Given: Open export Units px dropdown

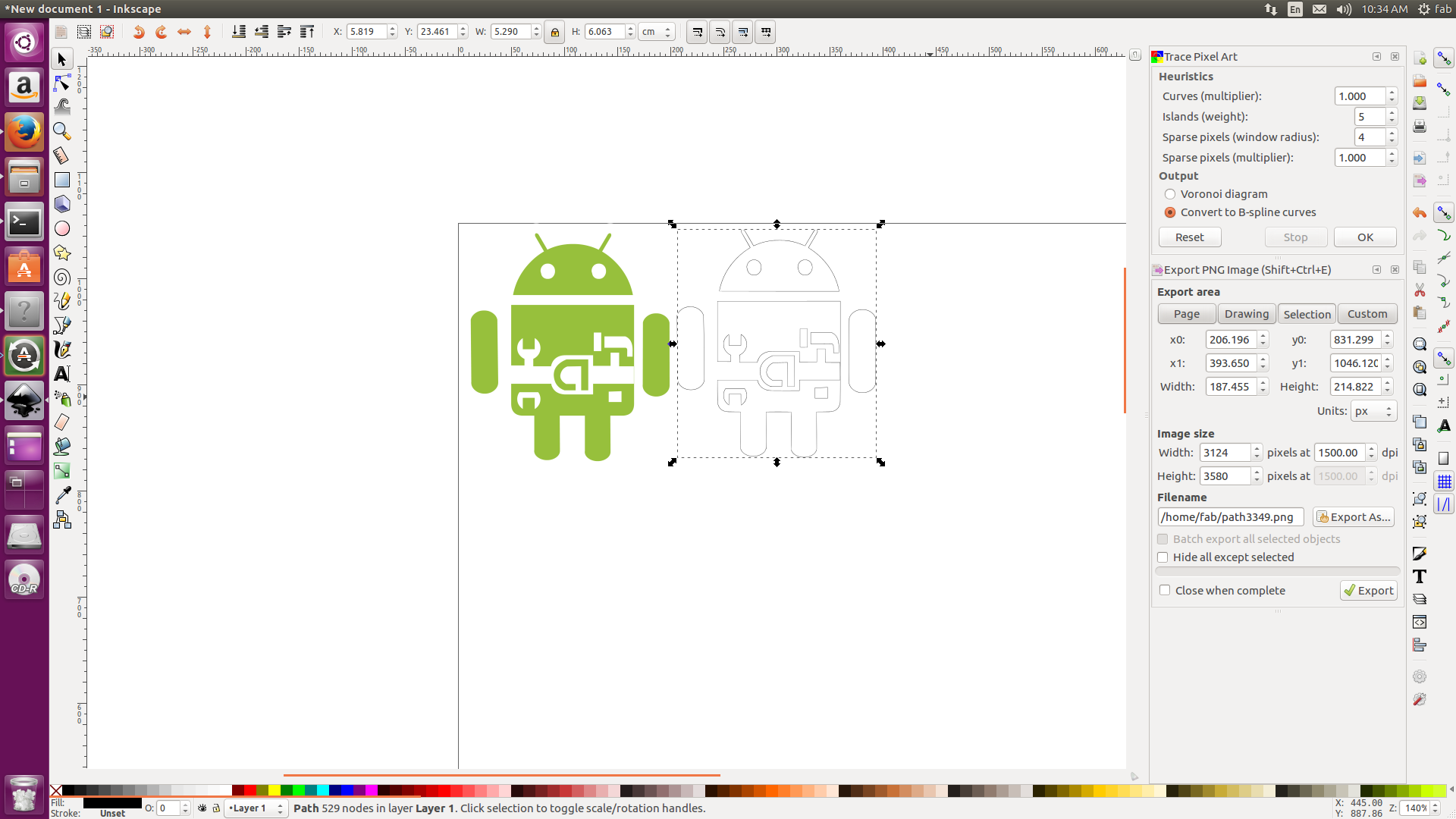Looking at the screenshot, I should (1373, 411).
